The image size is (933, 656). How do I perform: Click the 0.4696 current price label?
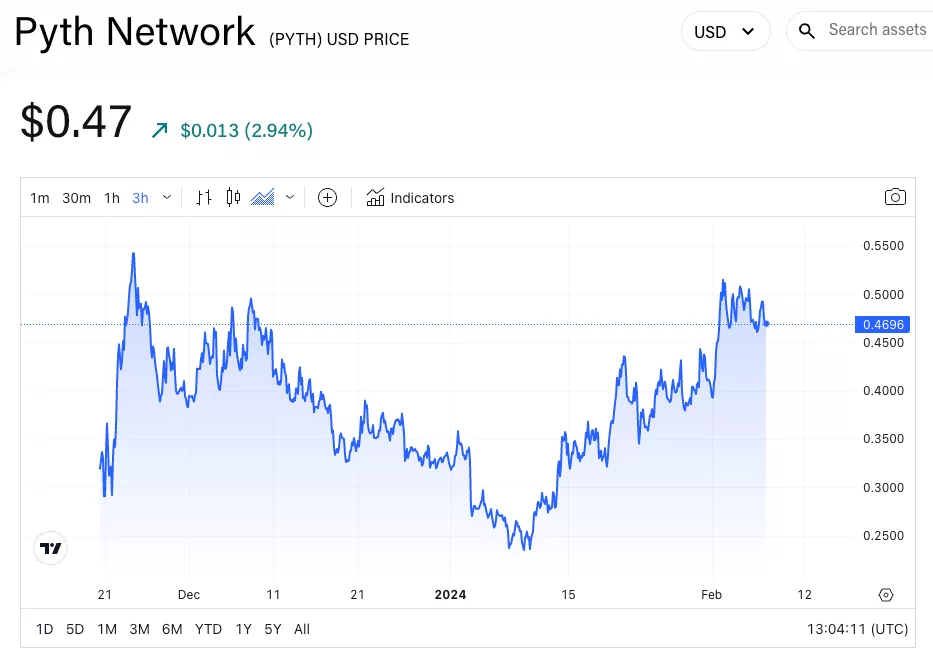pos(881,324)
